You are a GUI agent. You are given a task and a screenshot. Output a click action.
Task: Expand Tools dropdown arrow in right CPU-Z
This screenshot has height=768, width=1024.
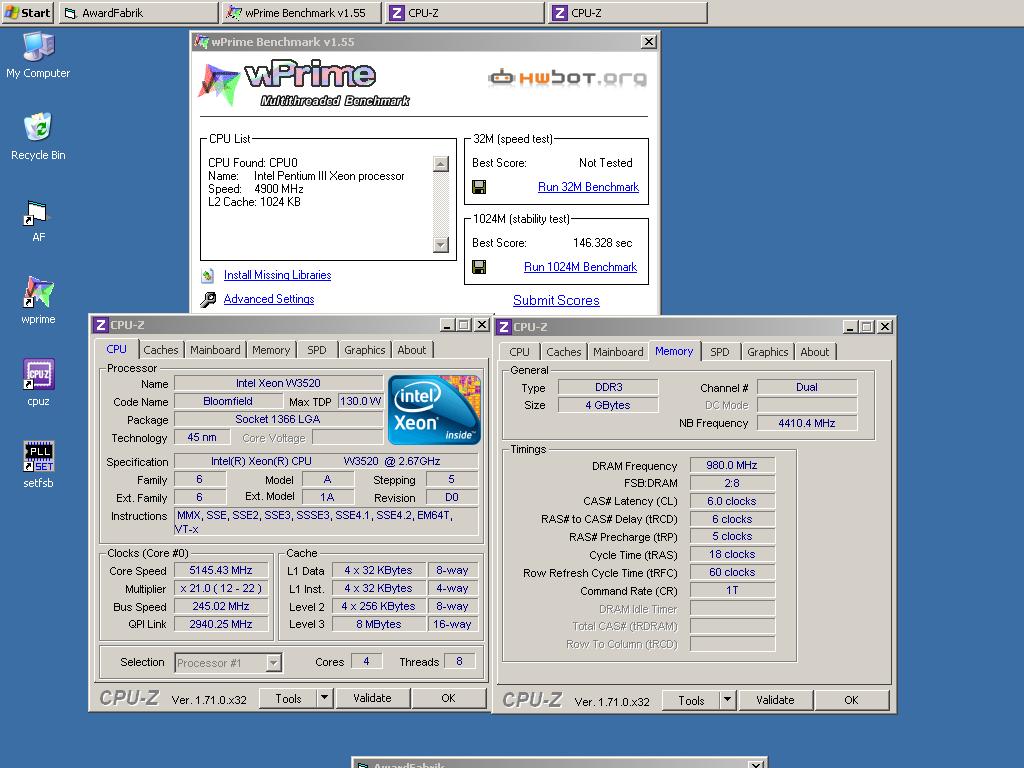[728, 700]
